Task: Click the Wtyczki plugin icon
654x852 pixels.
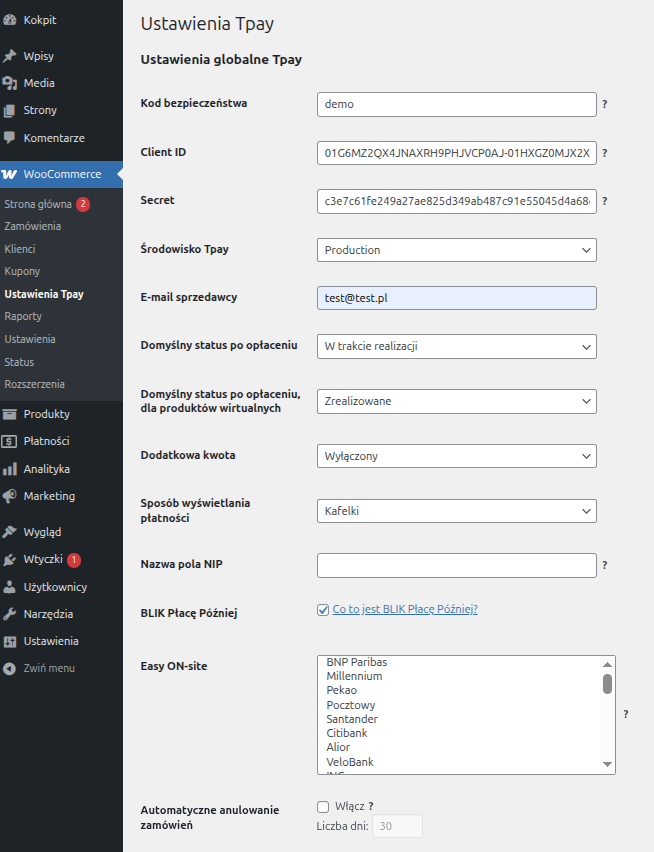Action: [x=10, y=560]
